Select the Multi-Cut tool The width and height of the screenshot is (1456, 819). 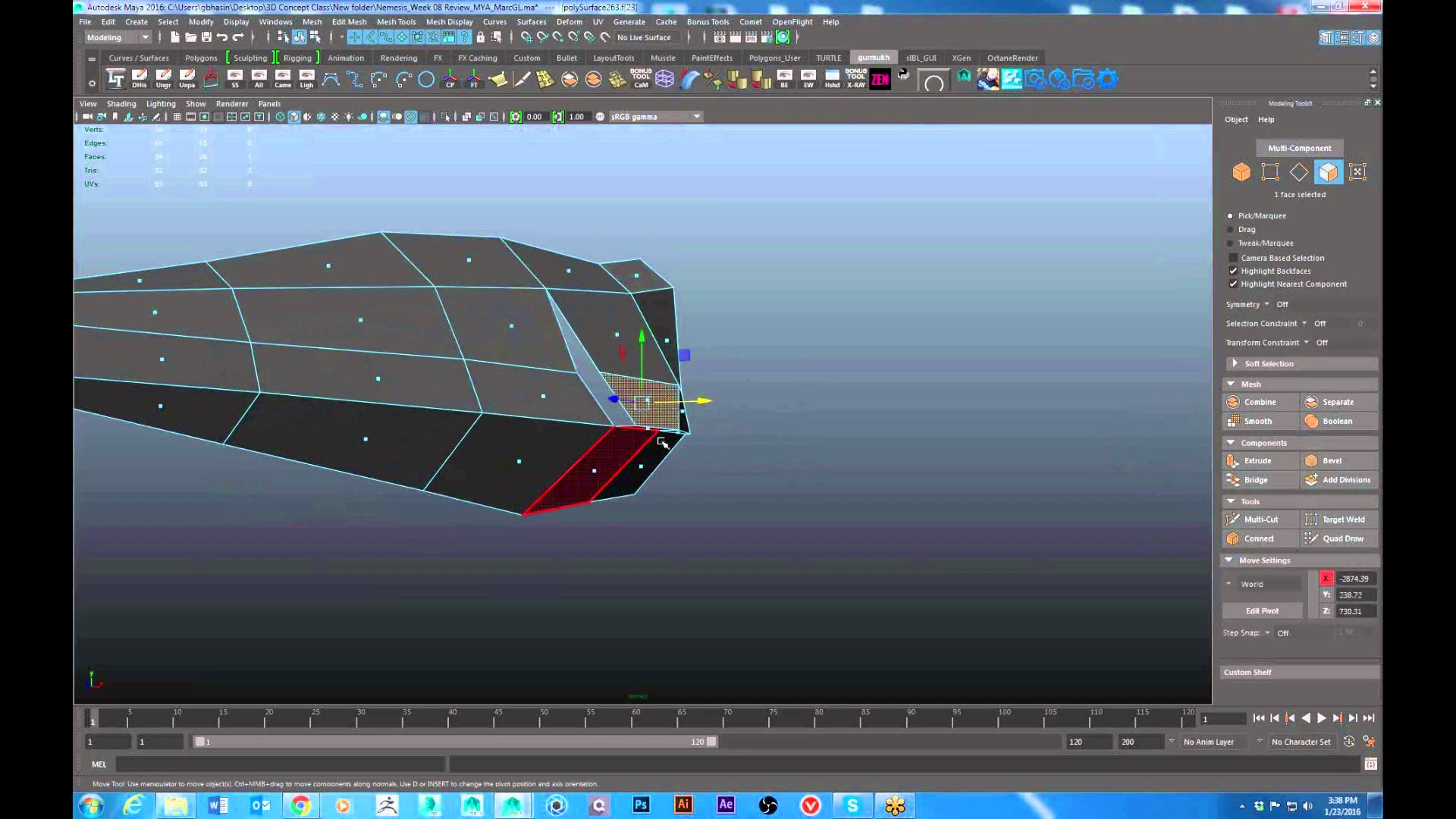(x=1260, y=519)
